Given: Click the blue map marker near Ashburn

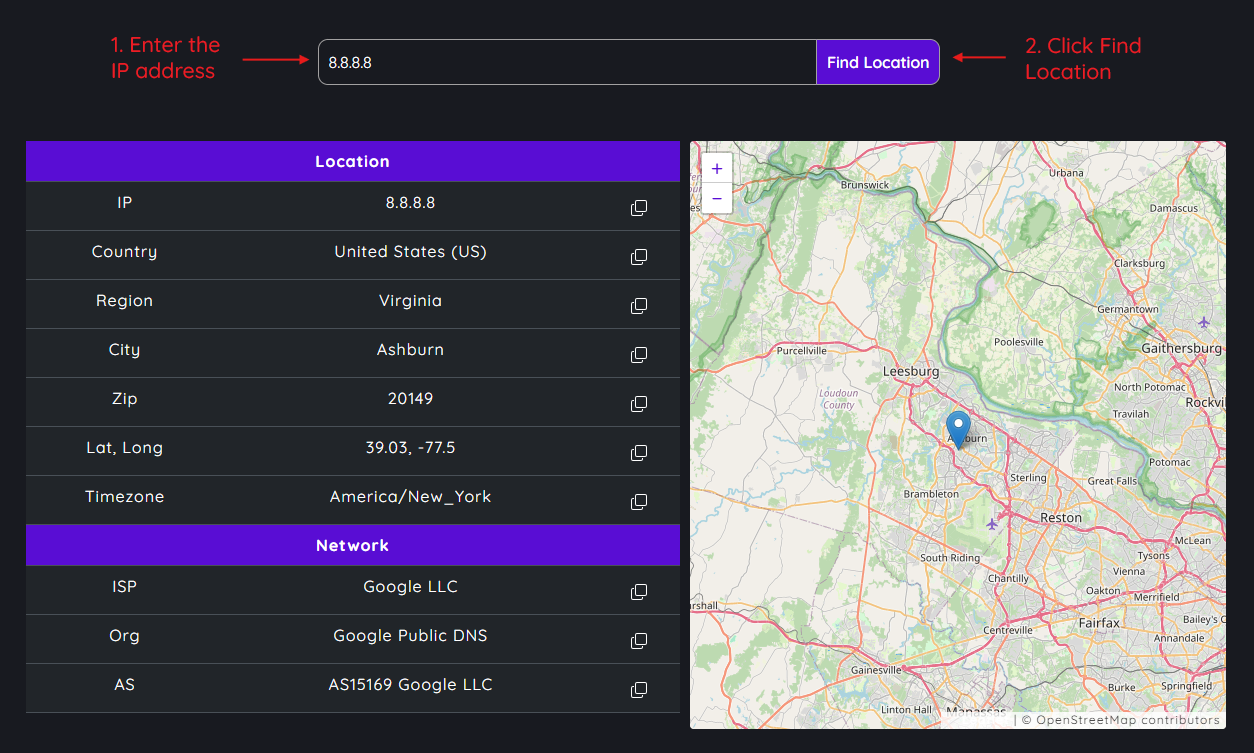Looking at the screenshot, I should point(958,425).
